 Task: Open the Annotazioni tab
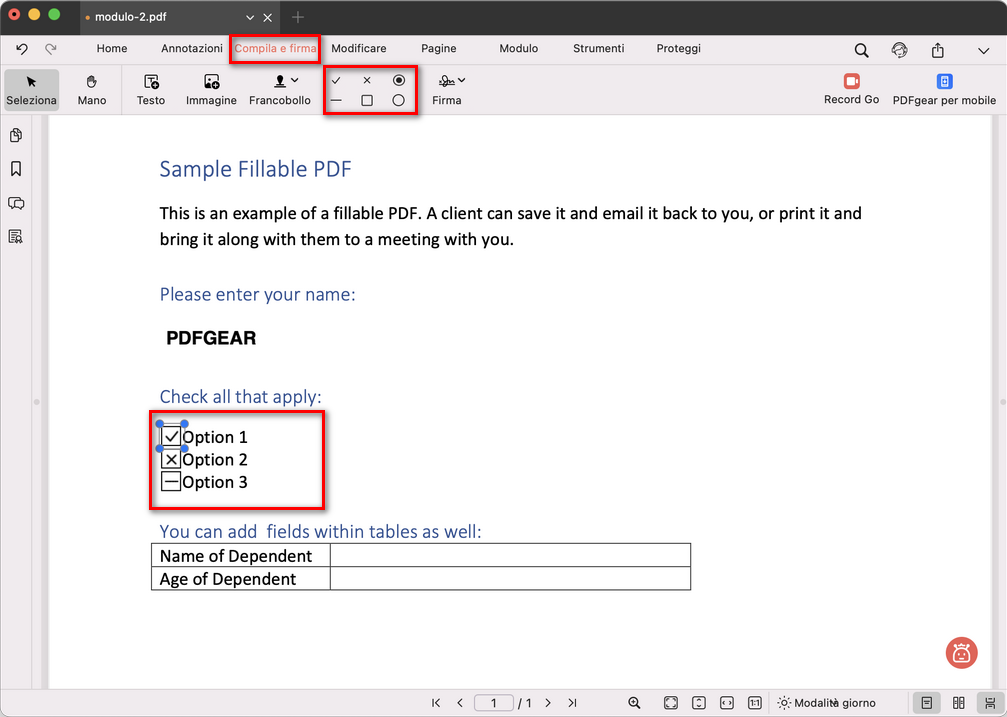tap(191, 48)
